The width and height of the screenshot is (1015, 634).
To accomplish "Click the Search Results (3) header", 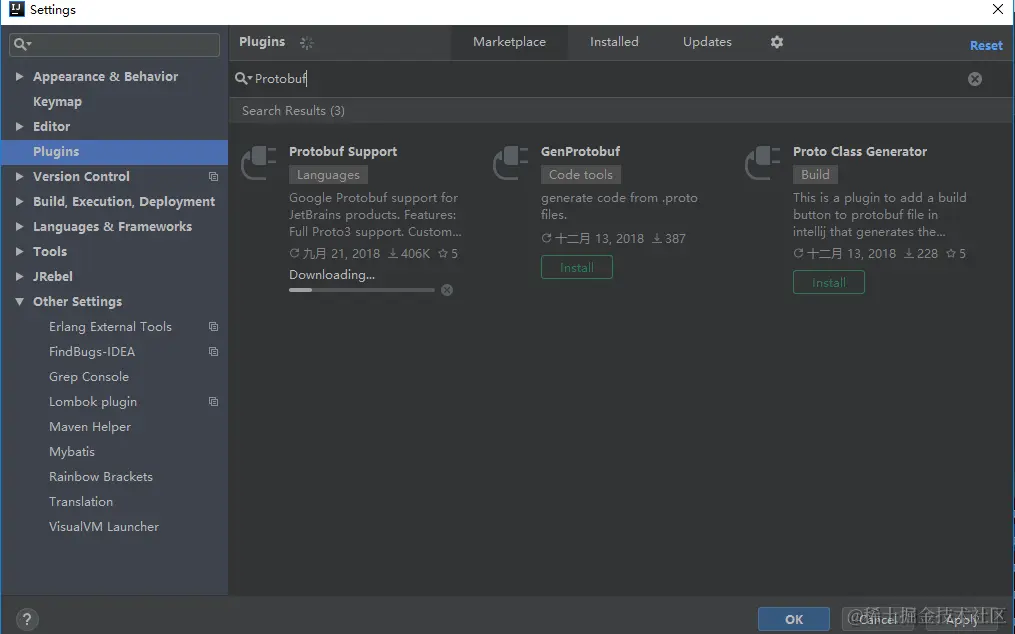I will (x=293, y=111).
